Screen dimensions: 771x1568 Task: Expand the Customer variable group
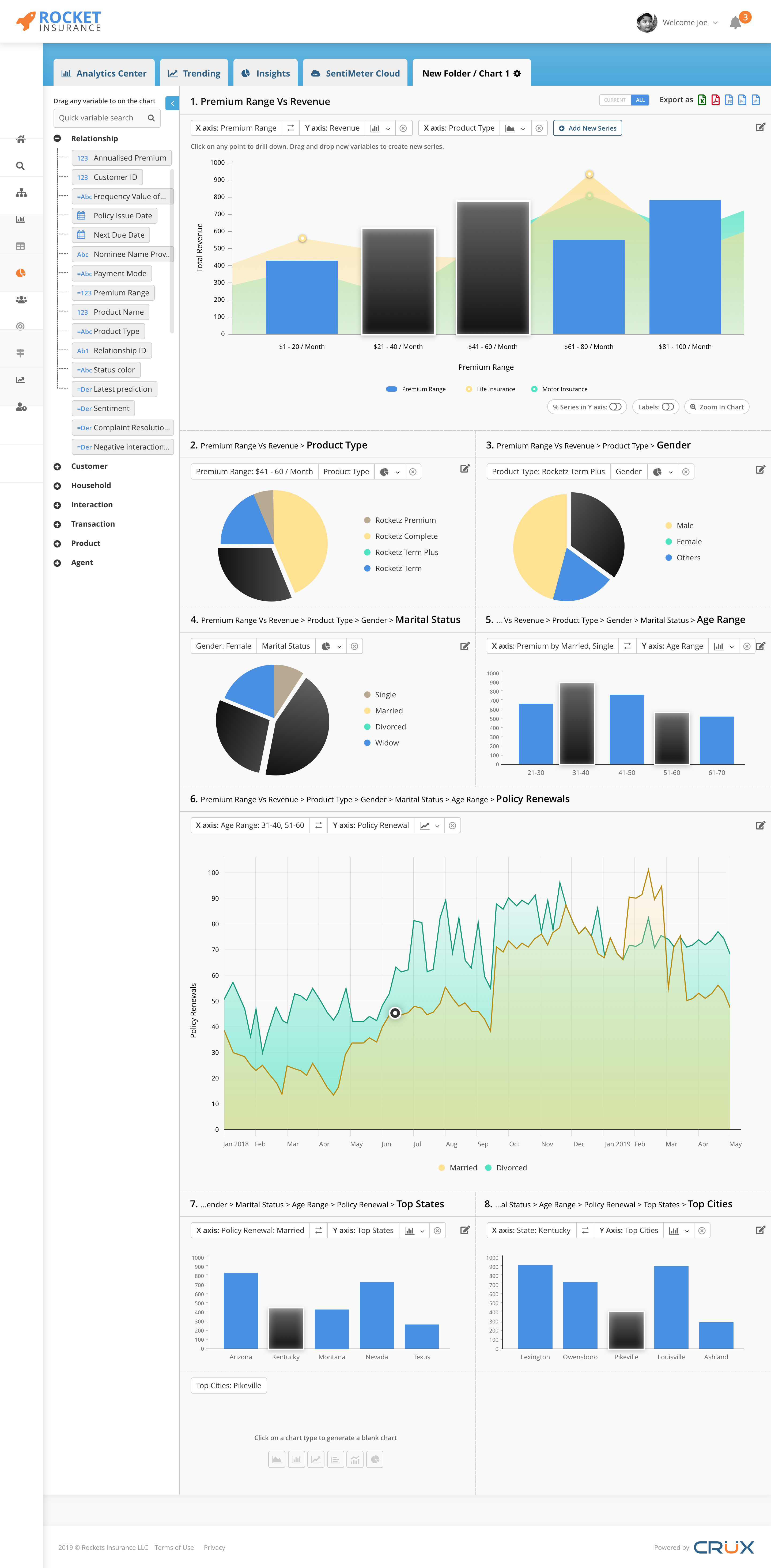[x=57, y=466]
